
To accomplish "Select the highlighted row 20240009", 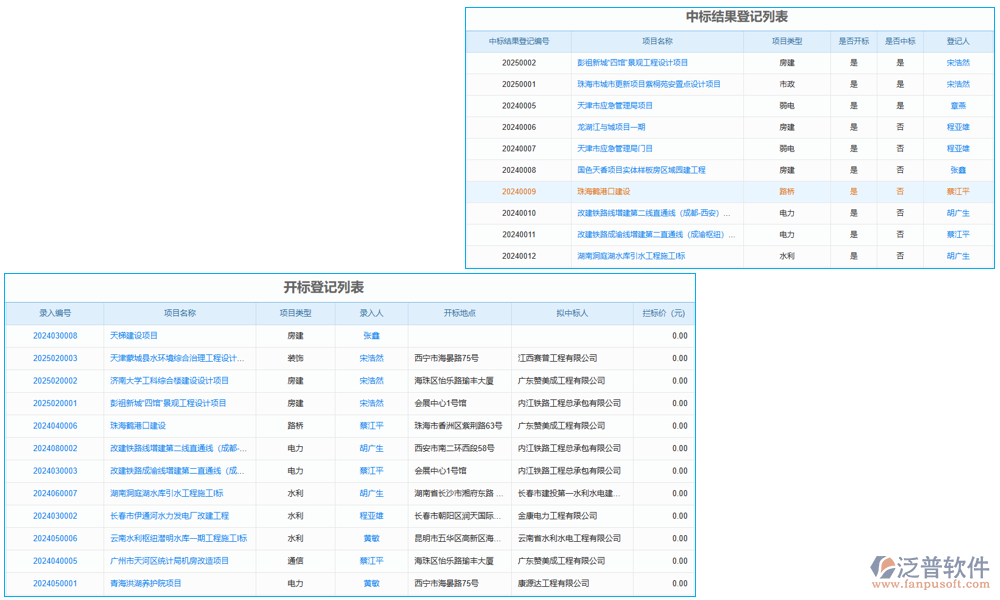I will (x=519, y=191).
